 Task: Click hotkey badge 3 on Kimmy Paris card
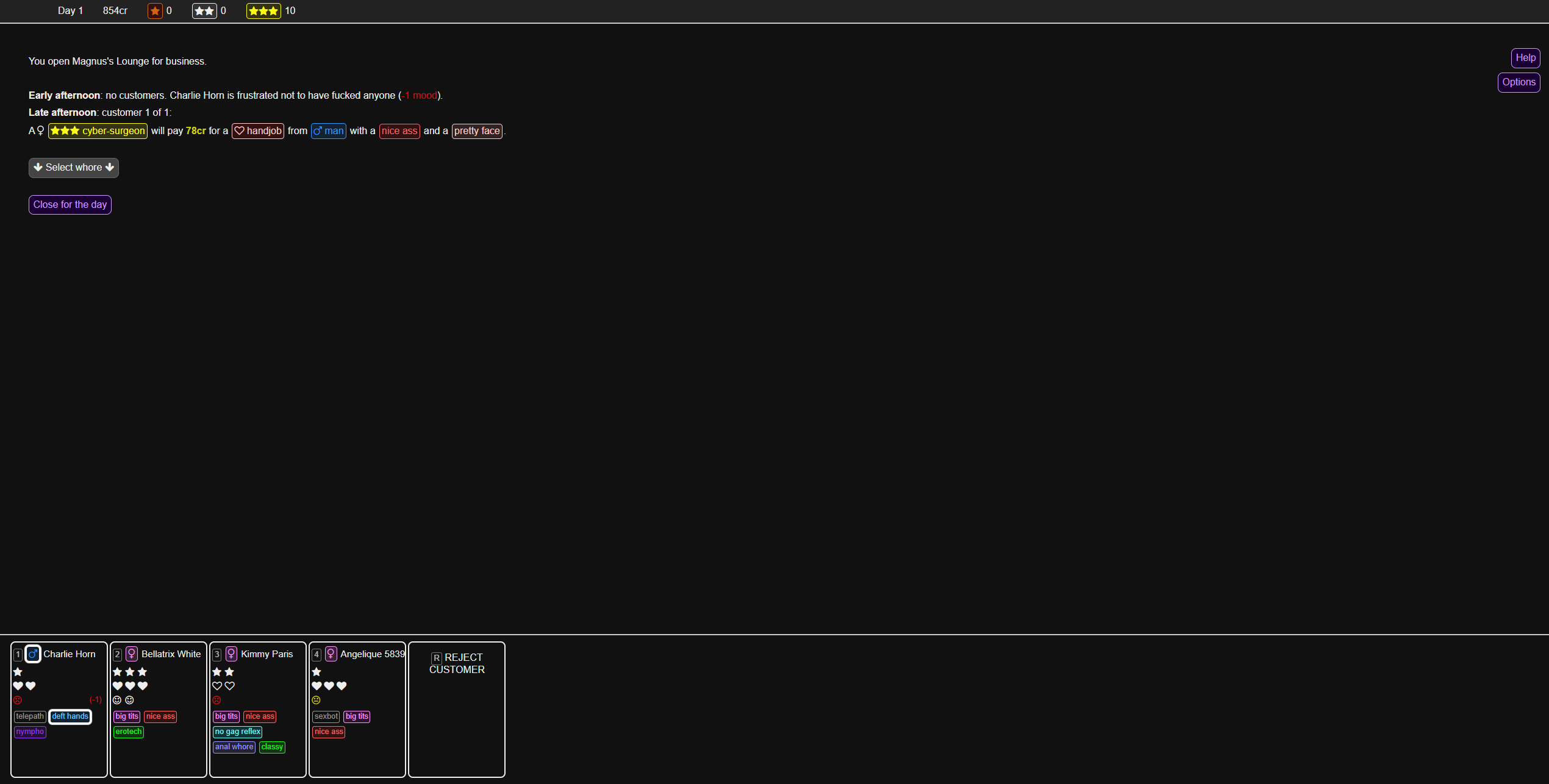(x=217, y=655)
